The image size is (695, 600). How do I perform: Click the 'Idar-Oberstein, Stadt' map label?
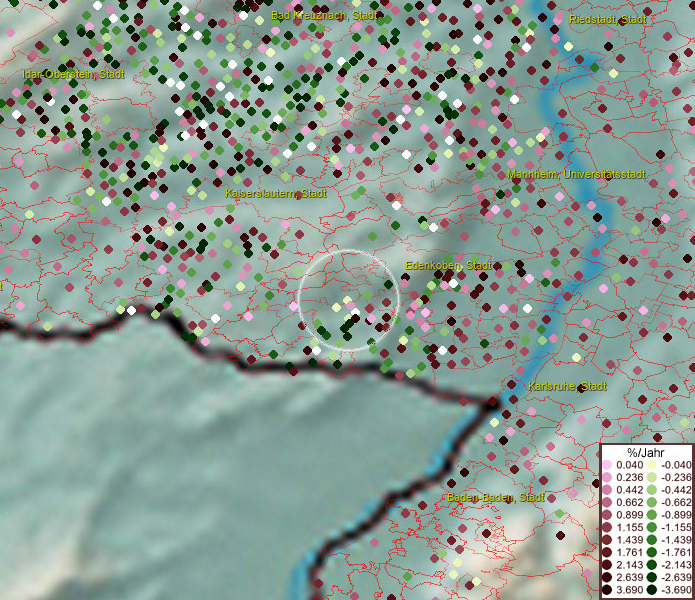click(73, 74)
